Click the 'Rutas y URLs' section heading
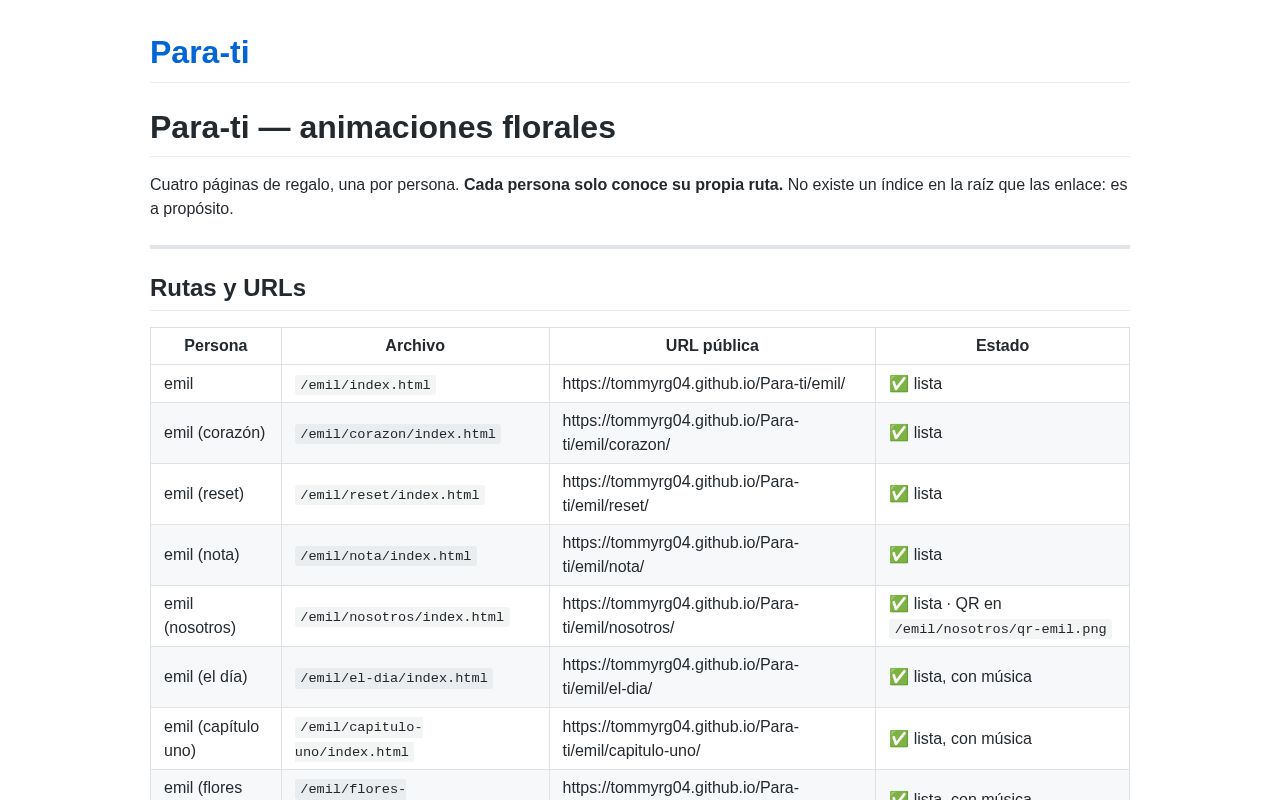 (228, 288)
